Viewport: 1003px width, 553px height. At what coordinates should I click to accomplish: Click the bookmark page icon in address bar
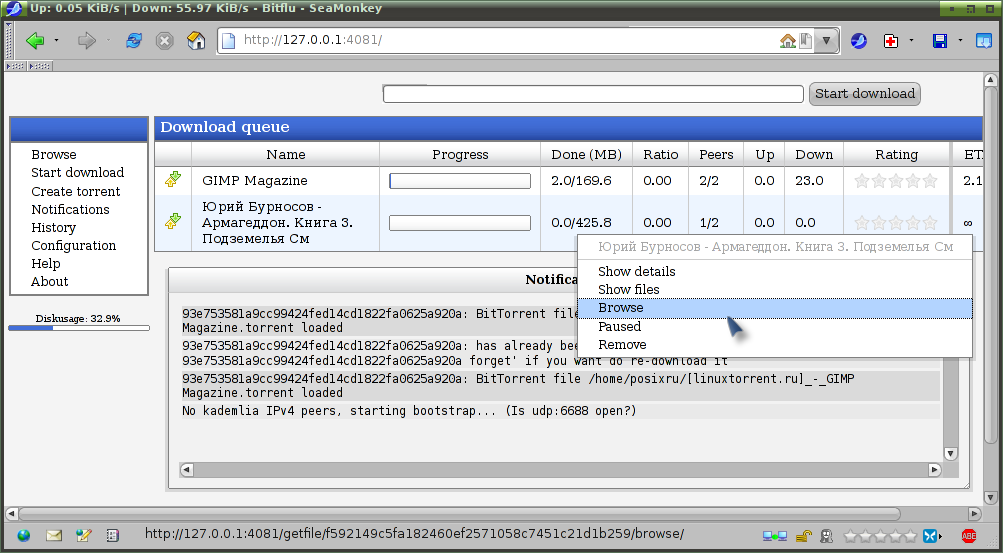805,41
